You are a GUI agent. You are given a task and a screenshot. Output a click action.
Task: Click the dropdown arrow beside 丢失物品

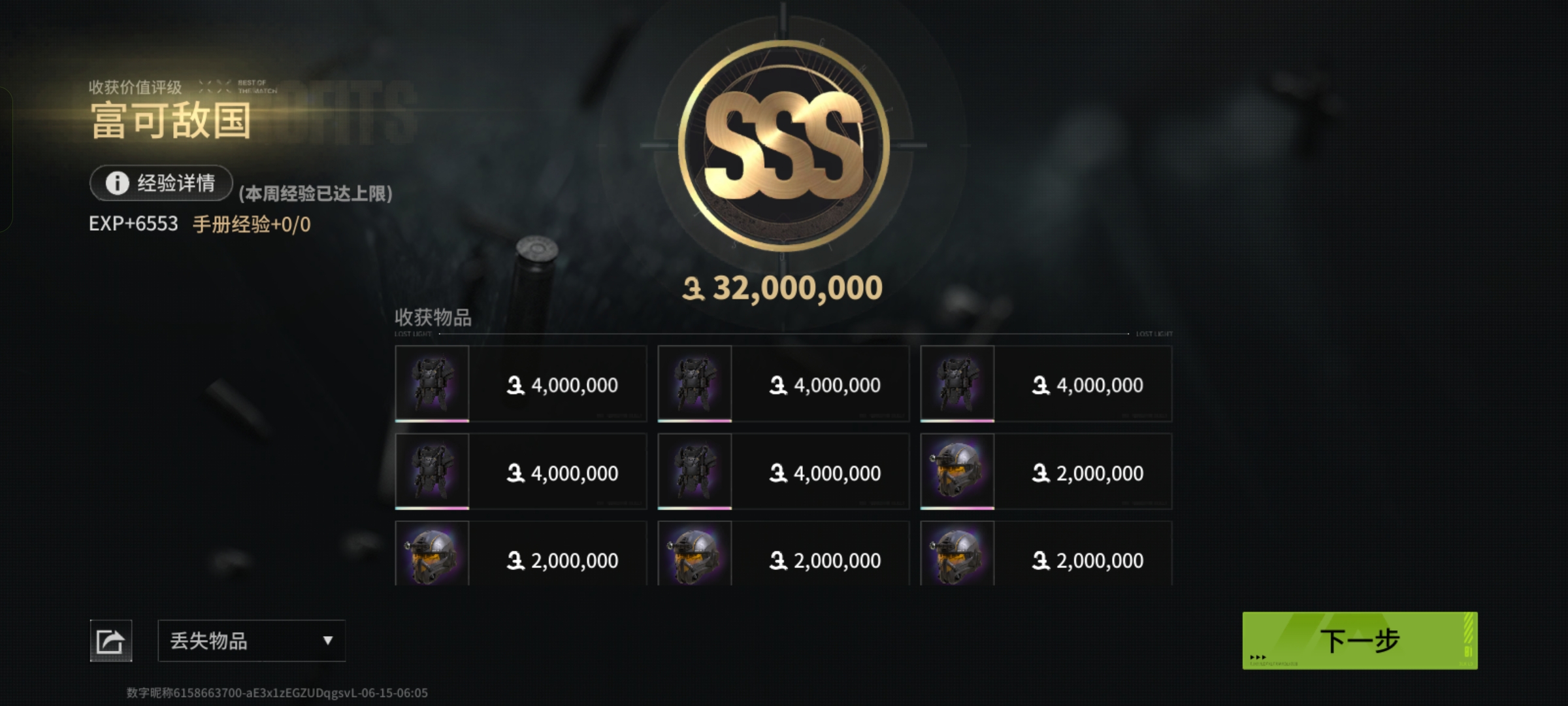click(x=328, y=641)
